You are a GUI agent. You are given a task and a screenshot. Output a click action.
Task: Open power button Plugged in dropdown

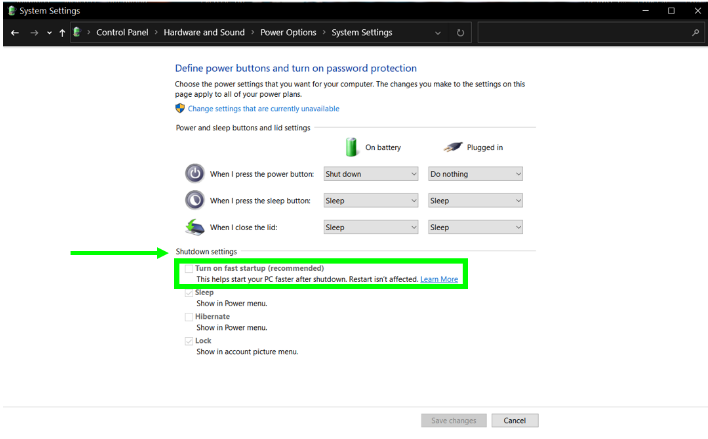pos(475,174)
